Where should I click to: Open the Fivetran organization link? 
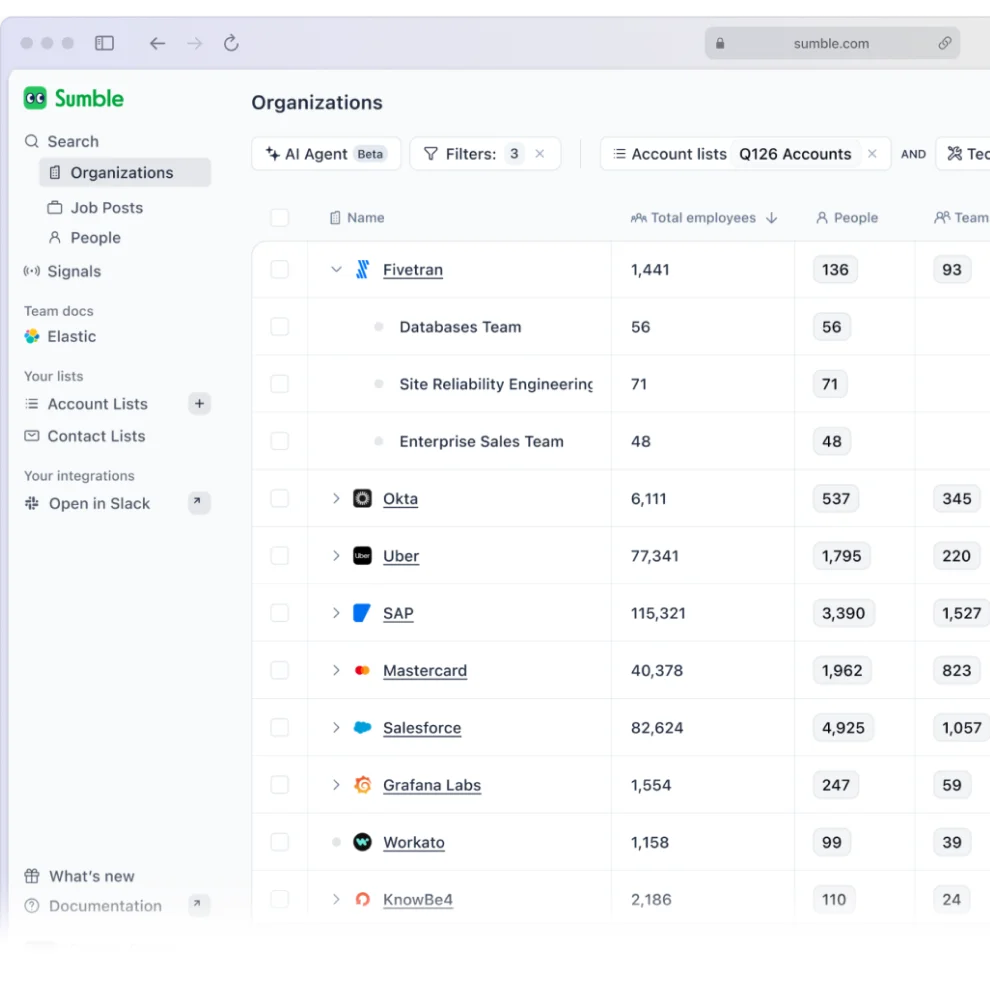[x=413, y=270]
